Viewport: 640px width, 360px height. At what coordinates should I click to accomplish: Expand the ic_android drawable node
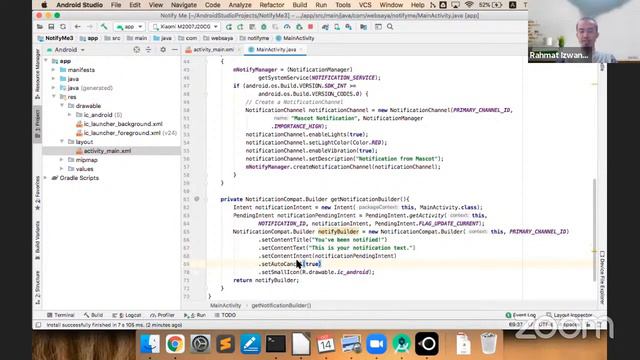pos(70,115)
